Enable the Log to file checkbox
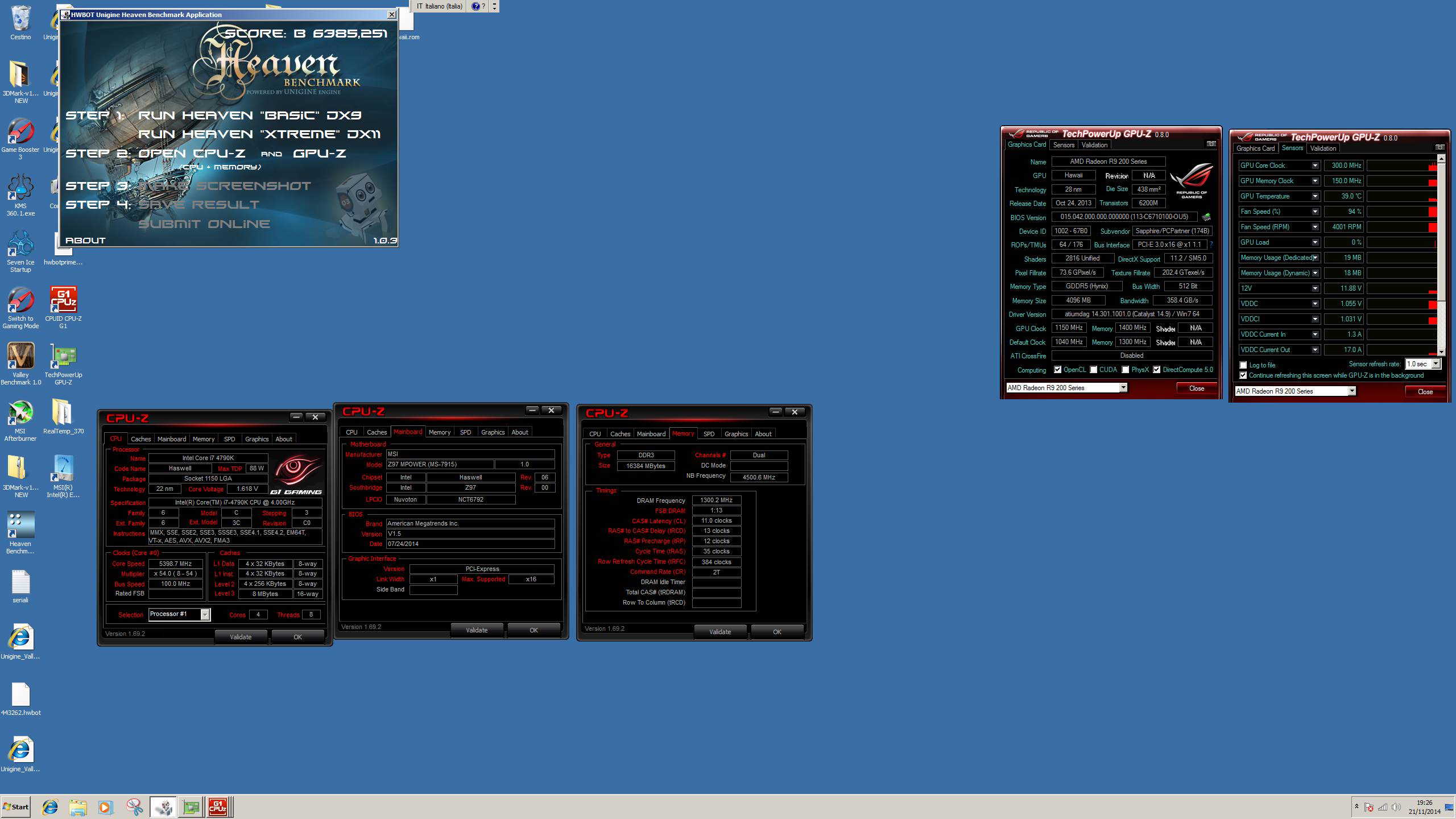Image resolution: width=1456 pixels, height=819 pixels. pyautogui.click(x=1243, y=365)
